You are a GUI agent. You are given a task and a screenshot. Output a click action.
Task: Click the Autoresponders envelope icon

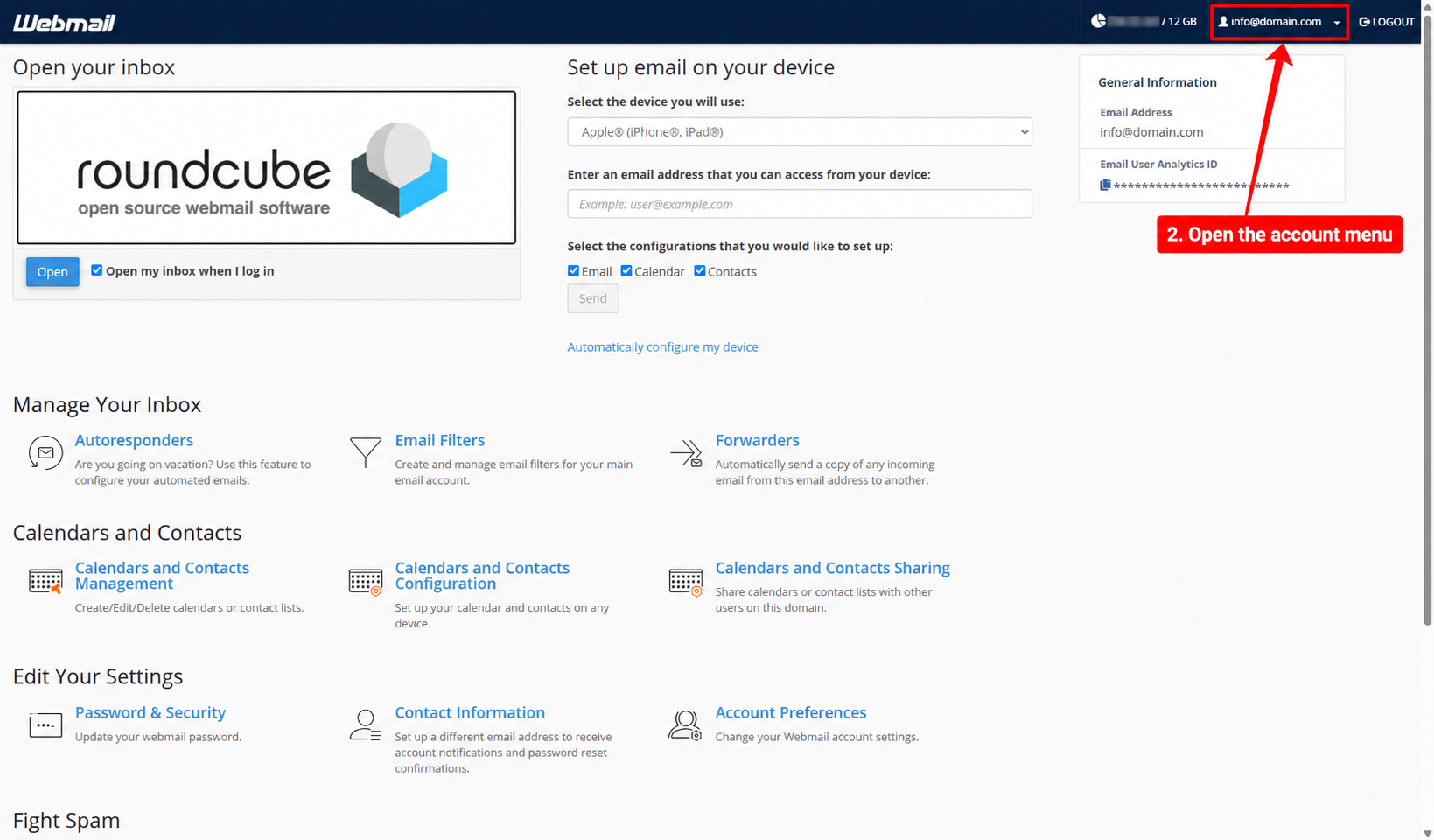pyautogui.click(x=45, y=453)
